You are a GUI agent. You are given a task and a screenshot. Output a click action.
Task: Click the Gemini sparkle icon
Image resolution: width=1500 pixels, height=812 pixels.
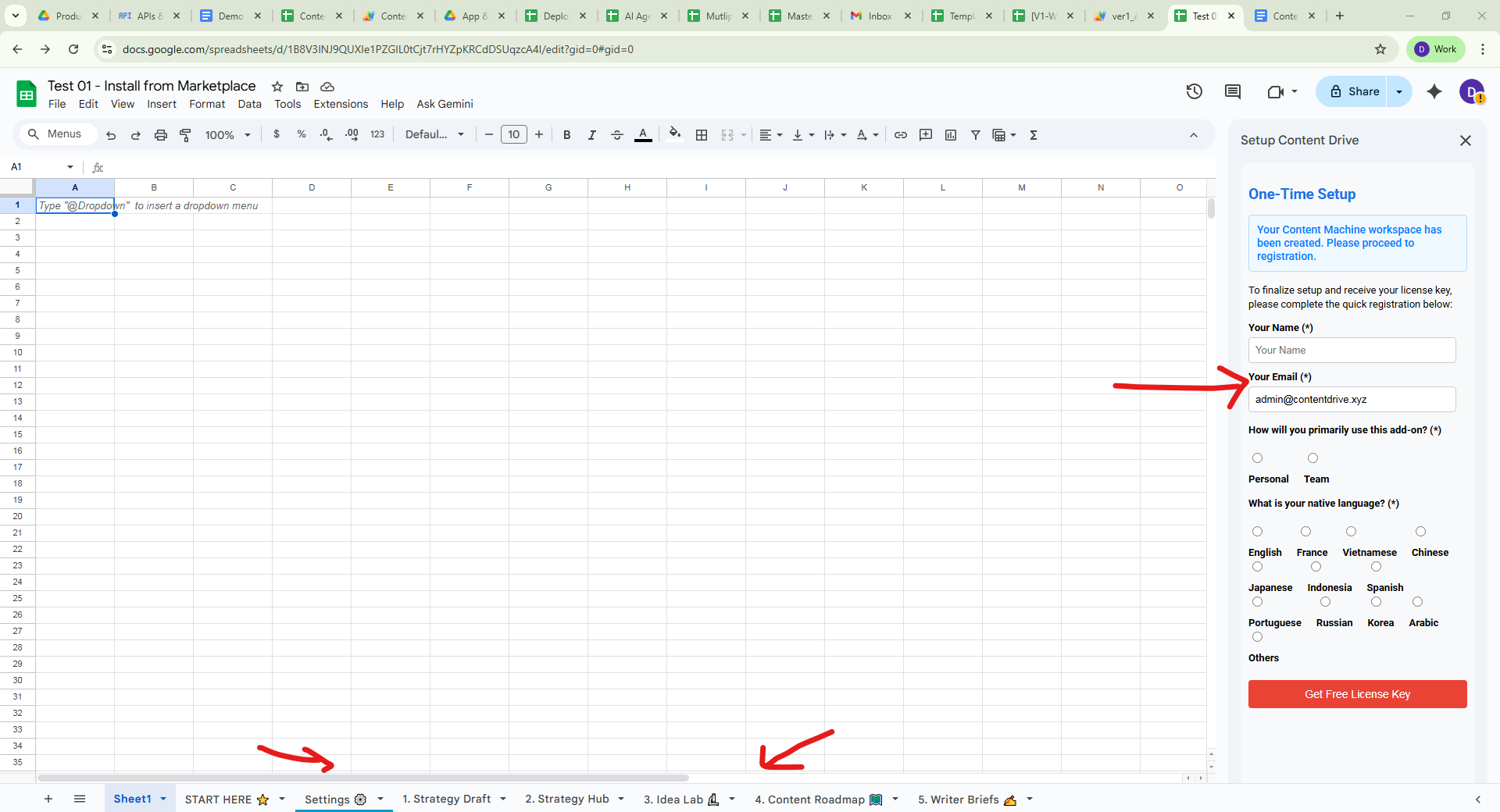(1434, 91)
